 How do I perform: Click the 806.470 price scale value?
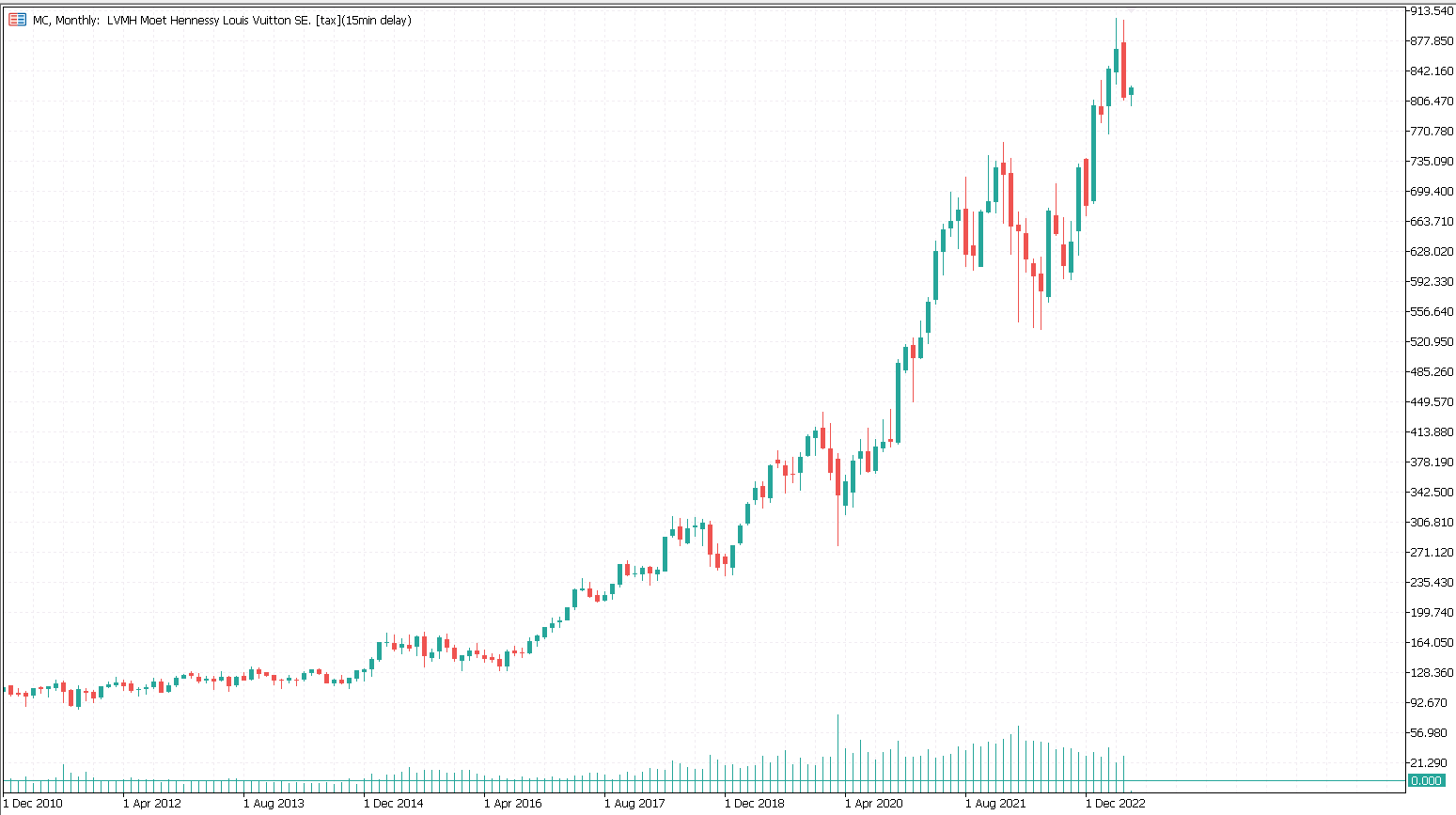(1433, 101)
